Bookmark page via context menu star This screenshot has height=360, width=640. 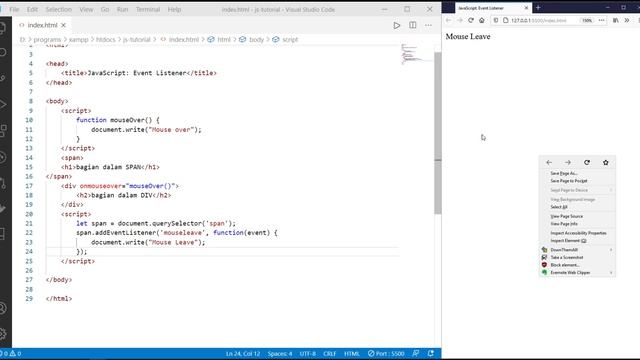(x=606, y=162)
